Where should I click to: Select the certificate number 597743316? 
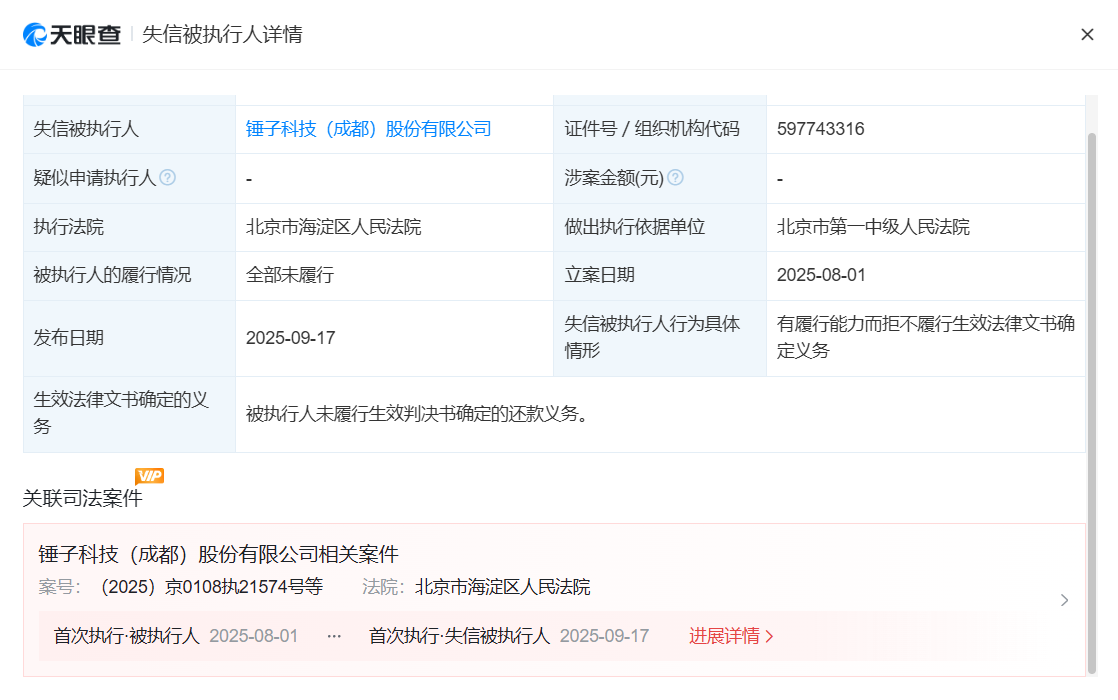tap(821, 129)
